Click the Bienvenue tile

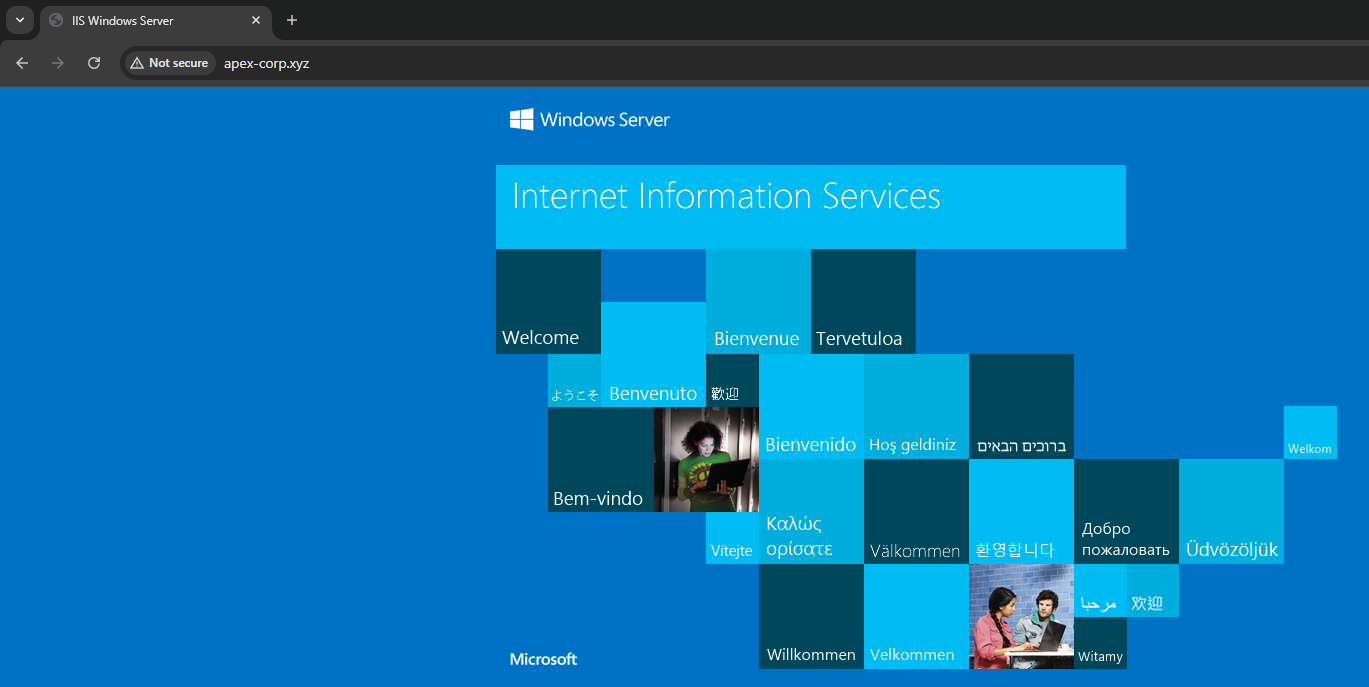758,301
